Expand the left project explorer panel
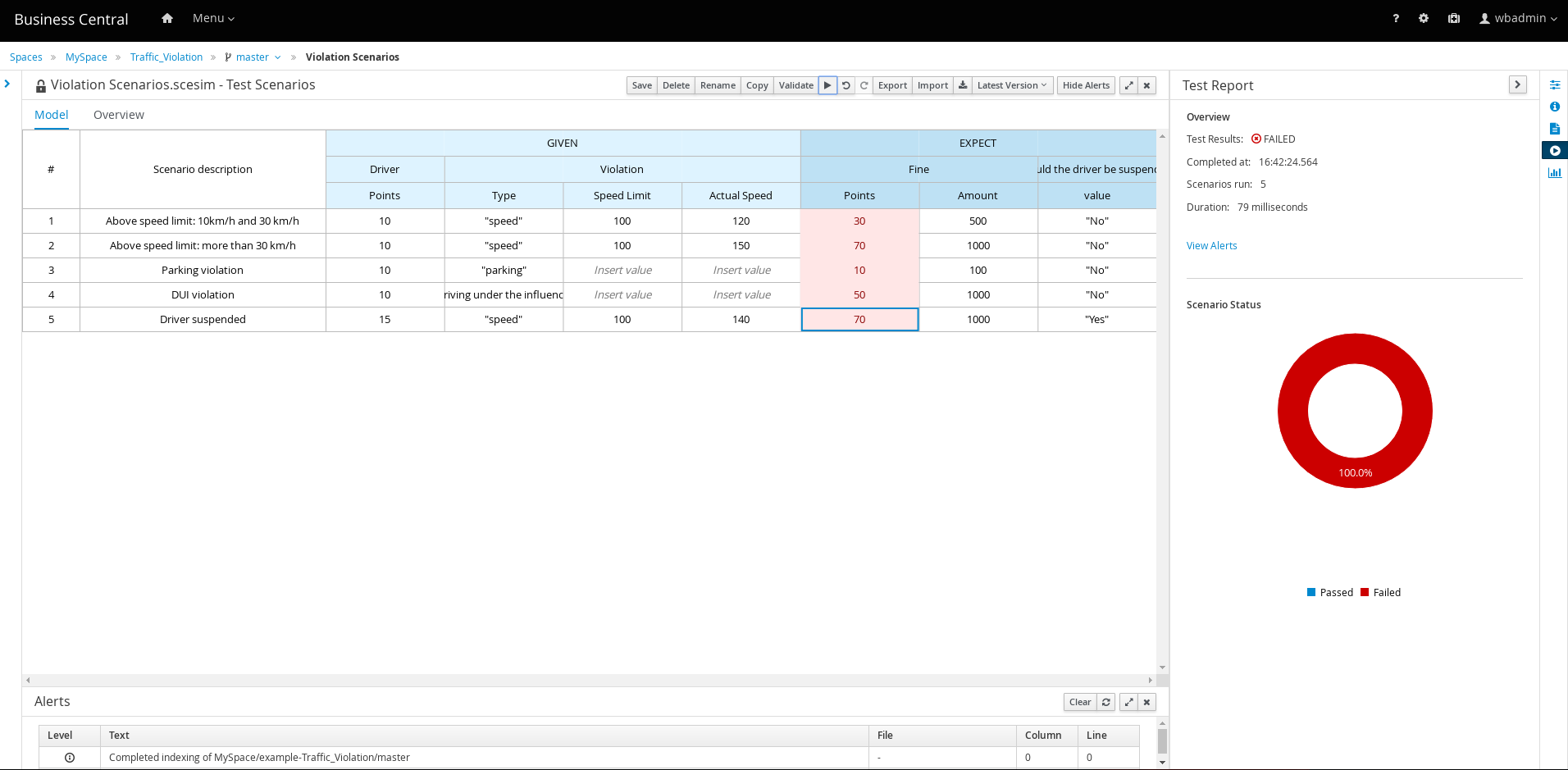 pos(7,84)
